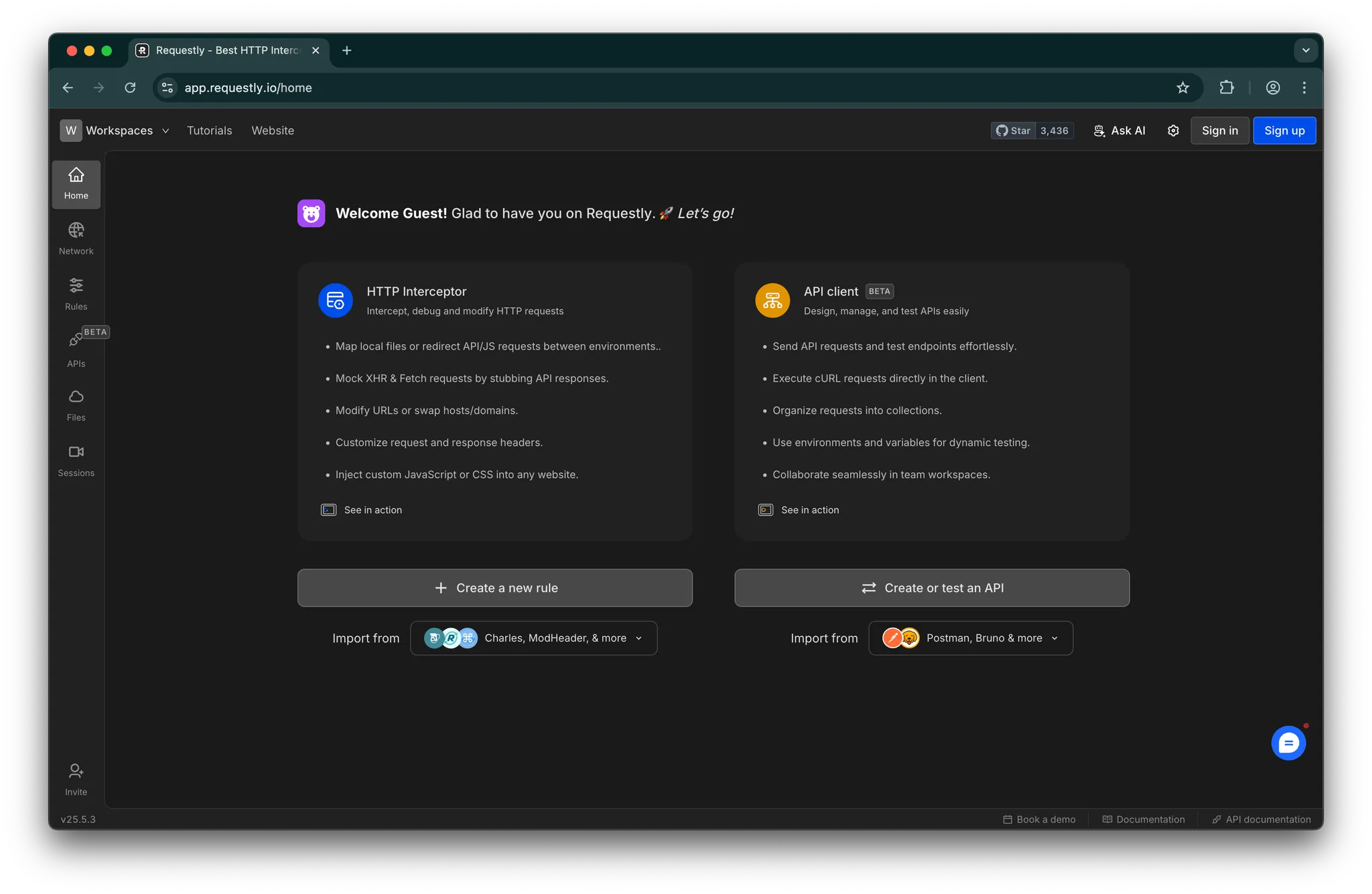Open the settings gear in header

1173,131
